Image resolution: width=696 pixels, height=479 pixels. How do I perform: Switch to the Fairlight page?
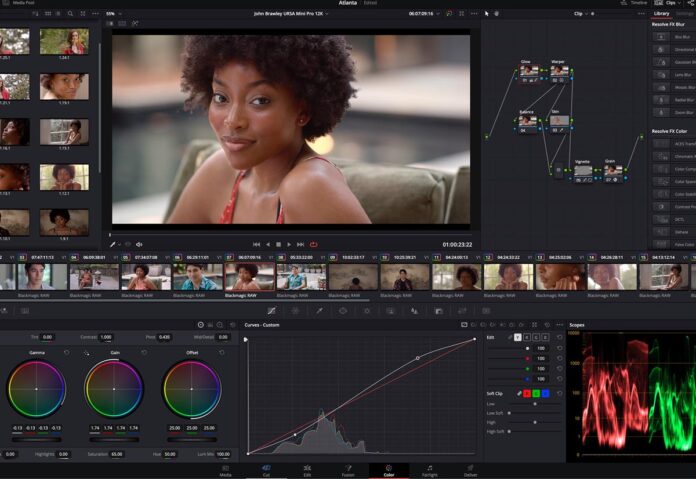click(430, 471)
